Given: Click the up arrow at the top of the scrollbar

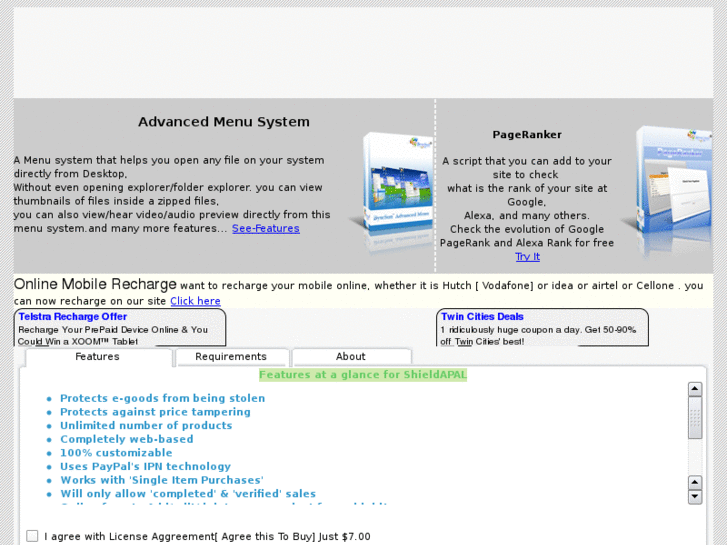Looking at the screenshot, I should click(695, 389).
